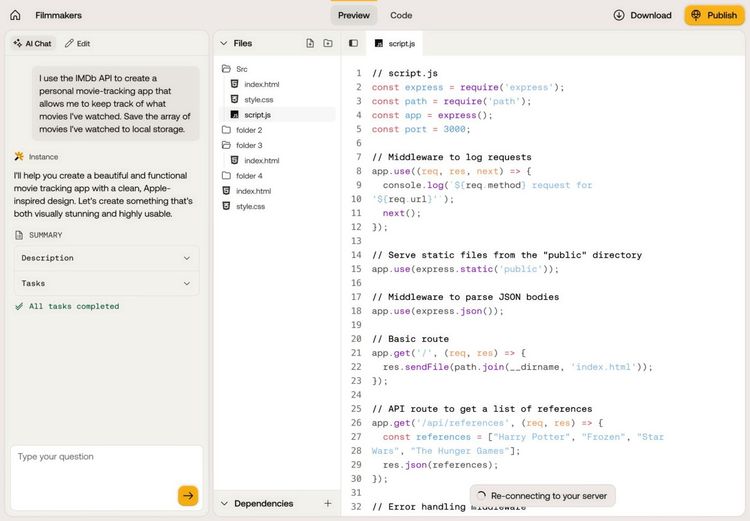Send message with orange arrow button
Image resolution: width=750 pixels, height=521 pixels.
tap(188, 496)
